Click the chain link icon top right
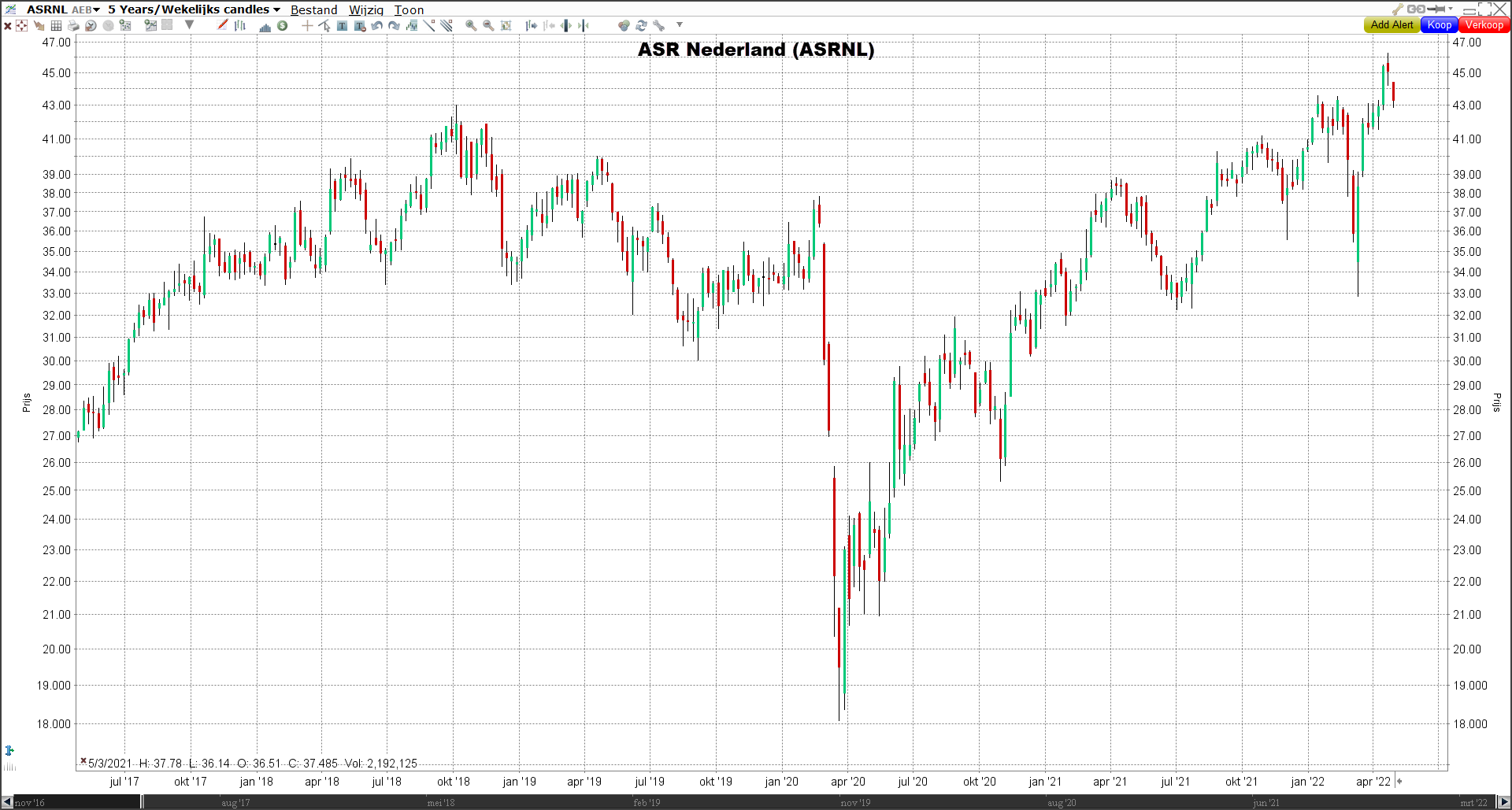Image resolution: width=1512 pixels, height=810 pixels. tap(1416, 9)
